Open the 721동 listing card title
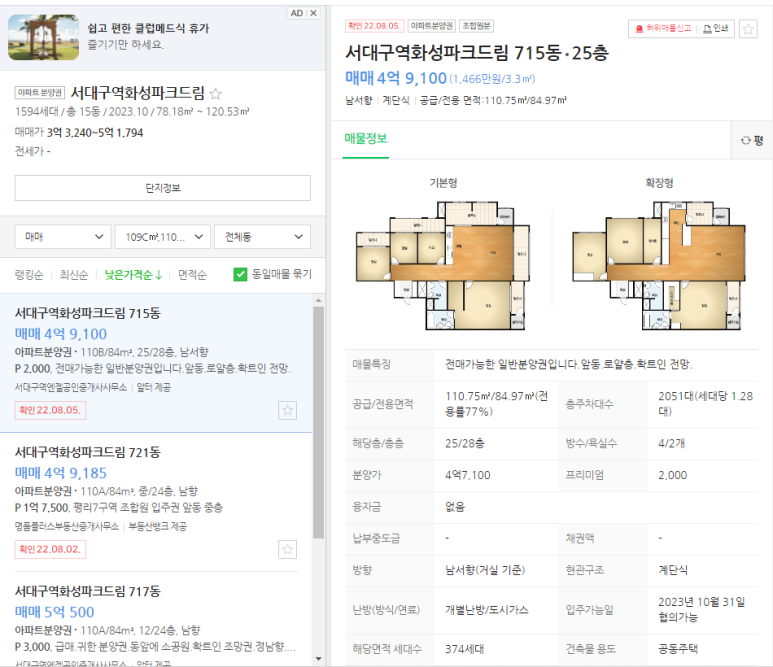773x667 pixels. (88, 452)
